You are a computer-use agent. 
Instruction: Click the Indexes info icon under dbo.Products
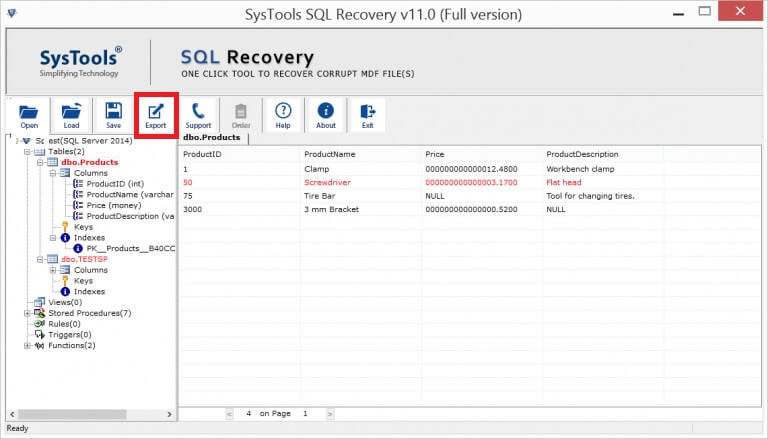point(65,238)
